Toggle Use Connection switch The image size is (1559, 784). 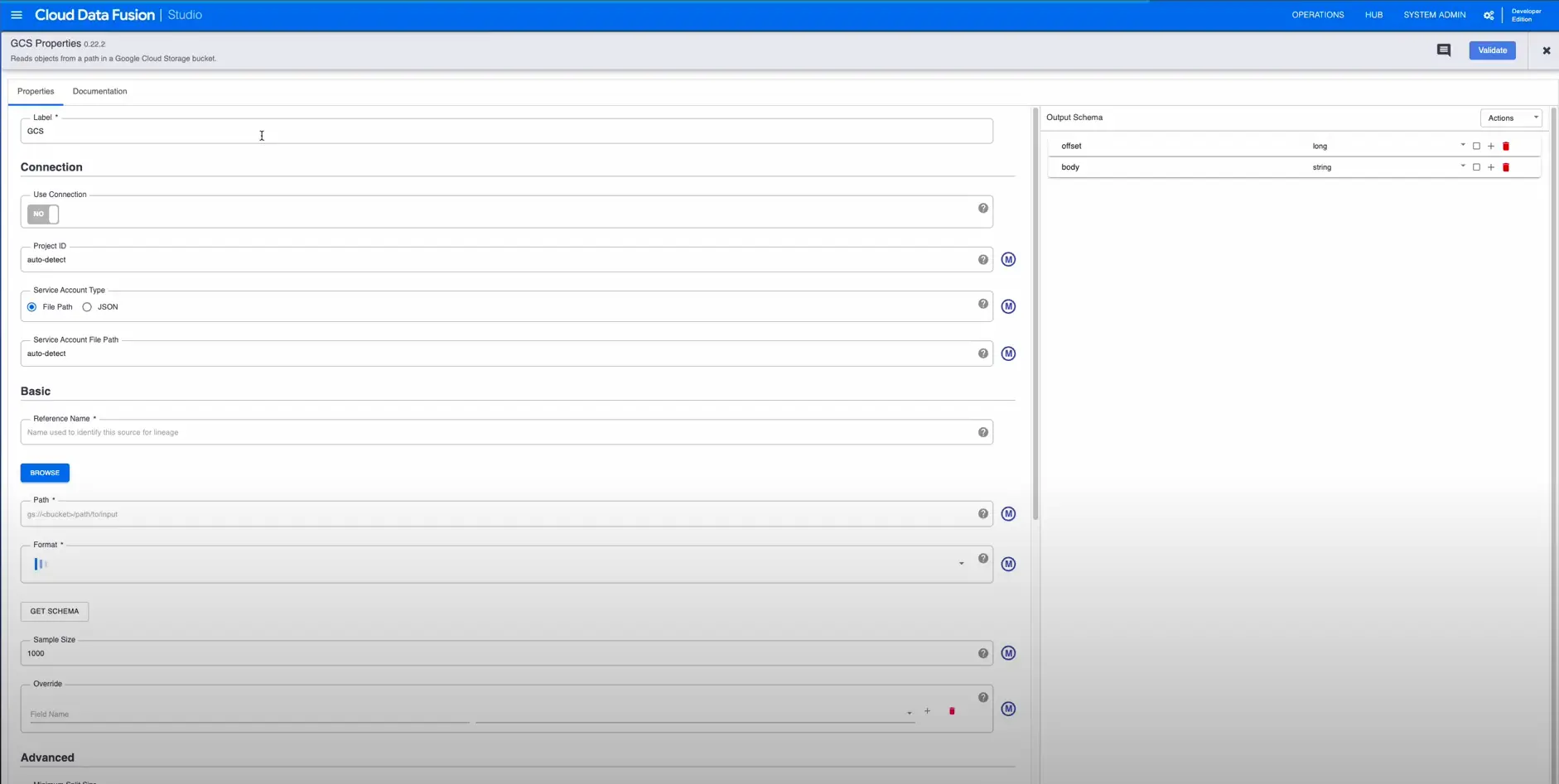click(43, 214)
